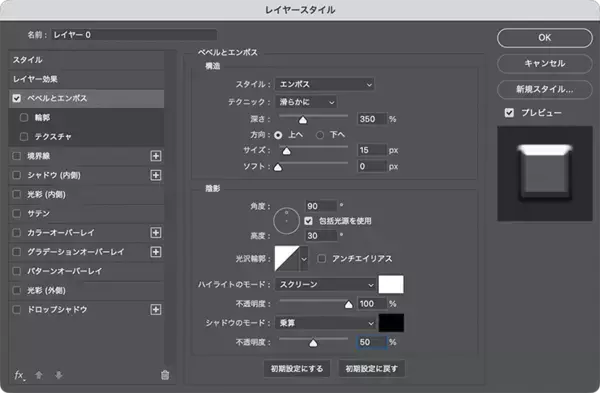Enable カラーオーバーレイ checkbox
This screenshot has height=393, width=600.
16,233
